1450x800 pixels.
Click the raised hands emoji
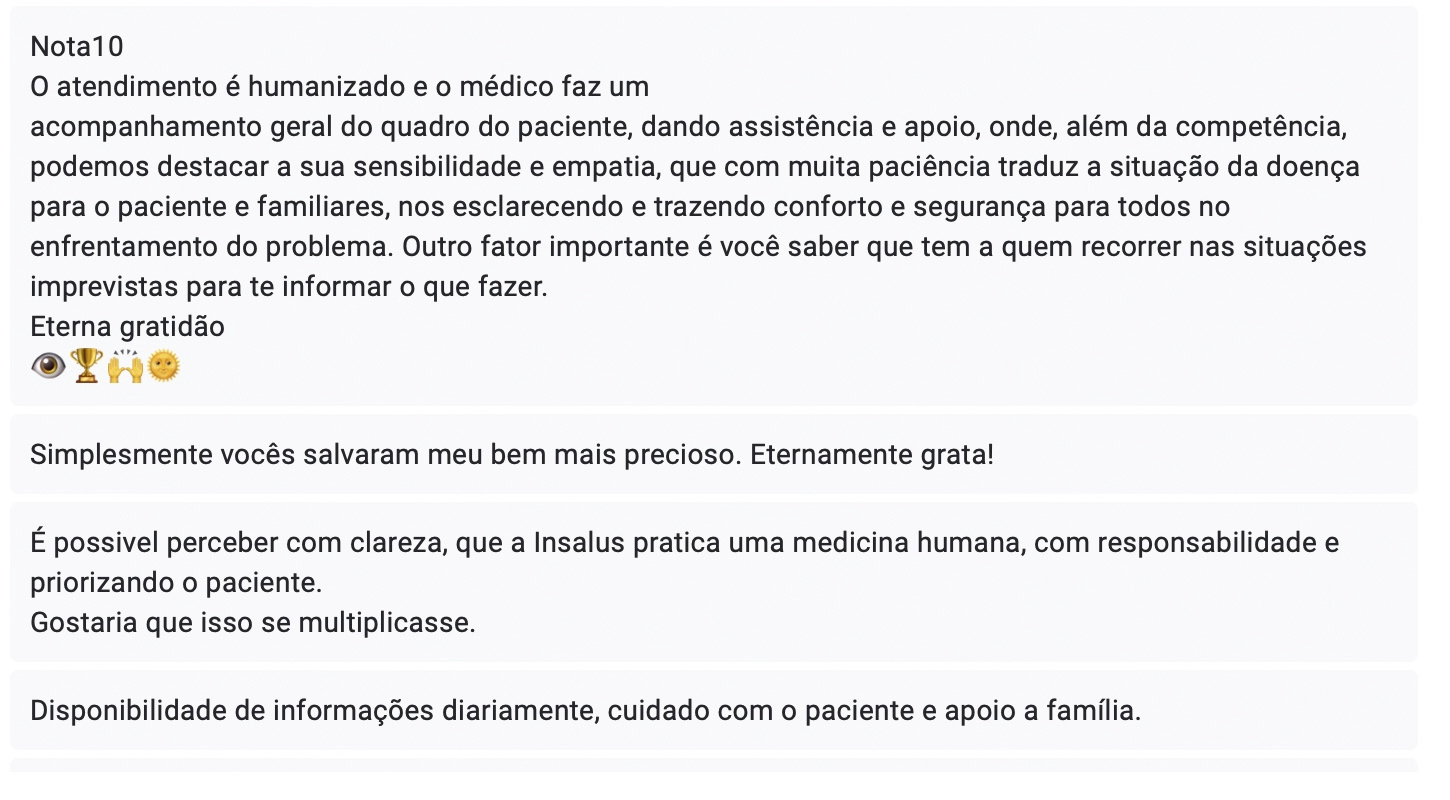click(x=125, y=367)
